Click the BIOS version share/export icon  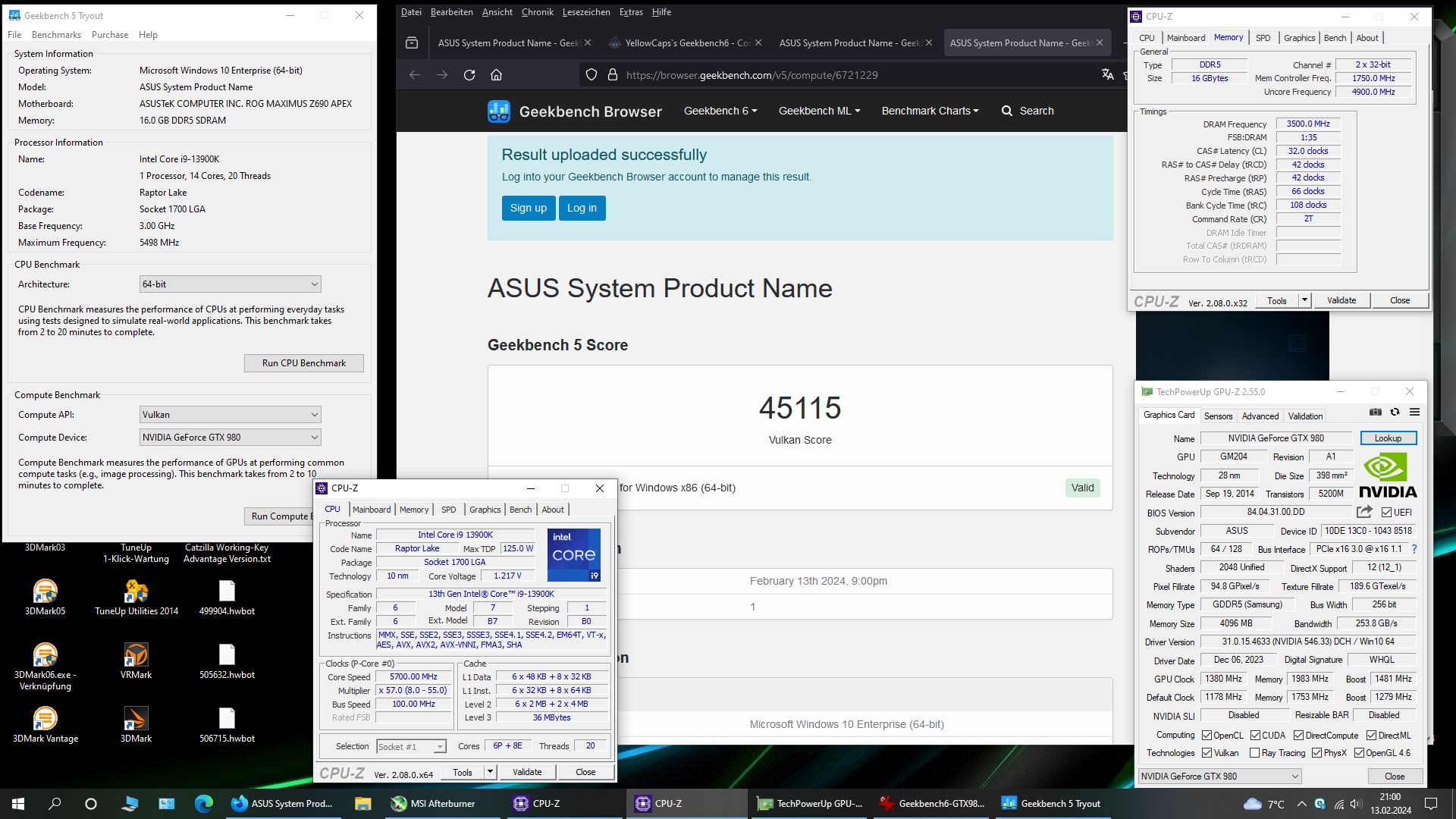[1364, 512]
